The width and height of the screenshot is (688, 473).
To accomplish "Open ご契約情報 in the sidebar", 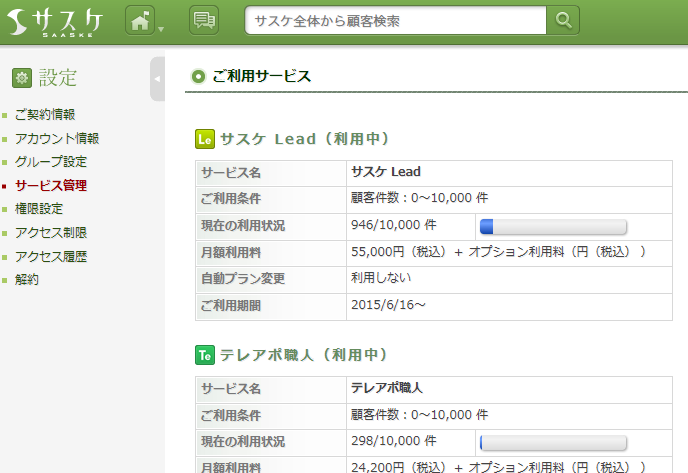I will 45,115.
